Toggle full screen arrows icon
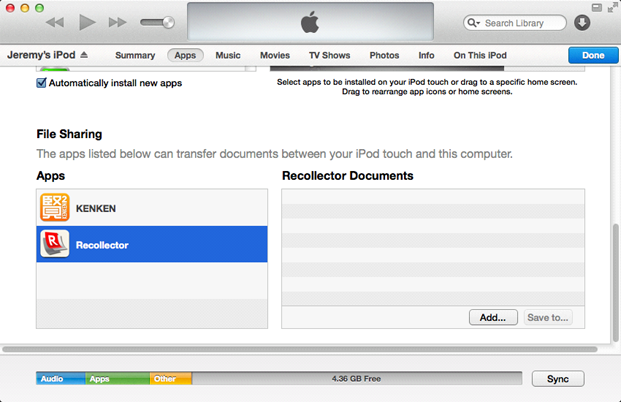 coord(613,7)
